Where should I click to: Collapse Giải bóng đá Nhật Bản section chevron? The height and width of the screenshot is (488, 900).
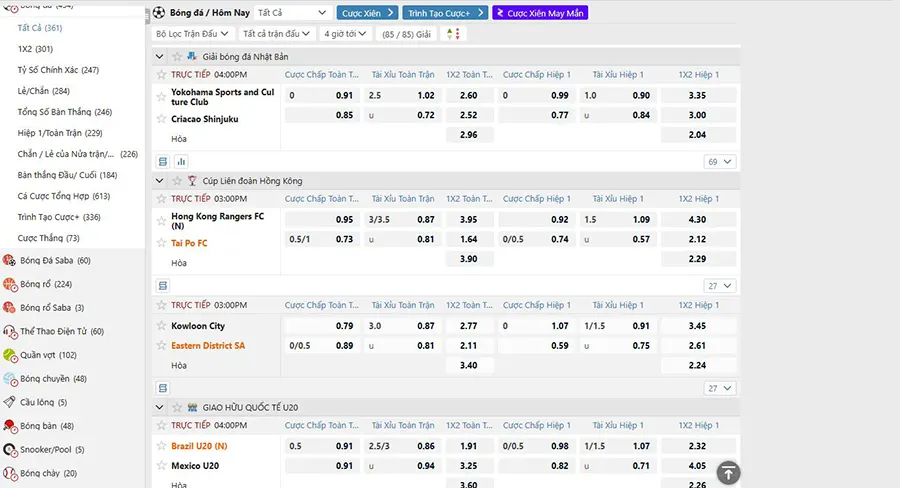(x=160, y=56)
